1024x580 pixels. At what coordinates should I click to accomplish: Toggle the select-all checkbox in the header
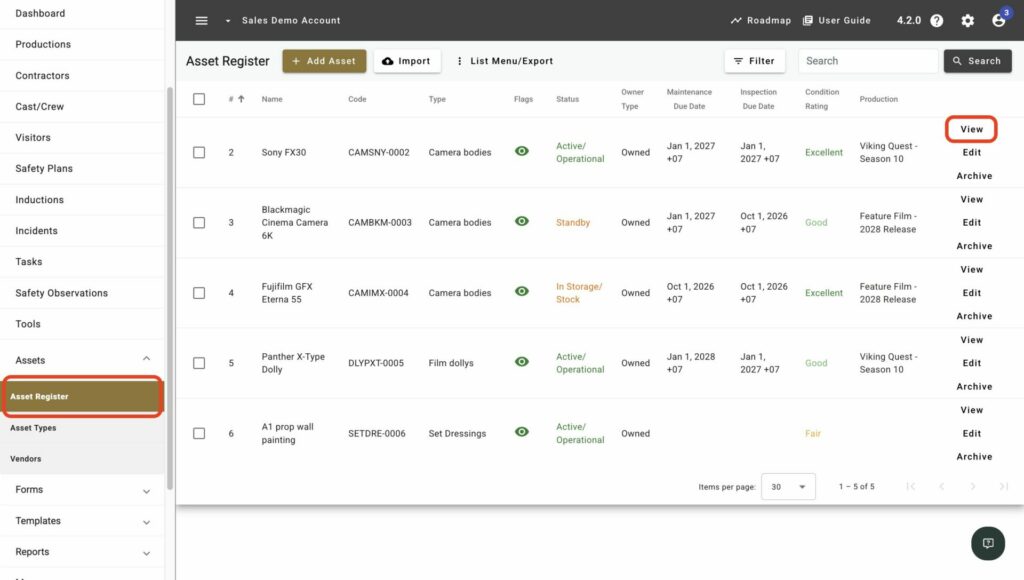tap(199, 99)
